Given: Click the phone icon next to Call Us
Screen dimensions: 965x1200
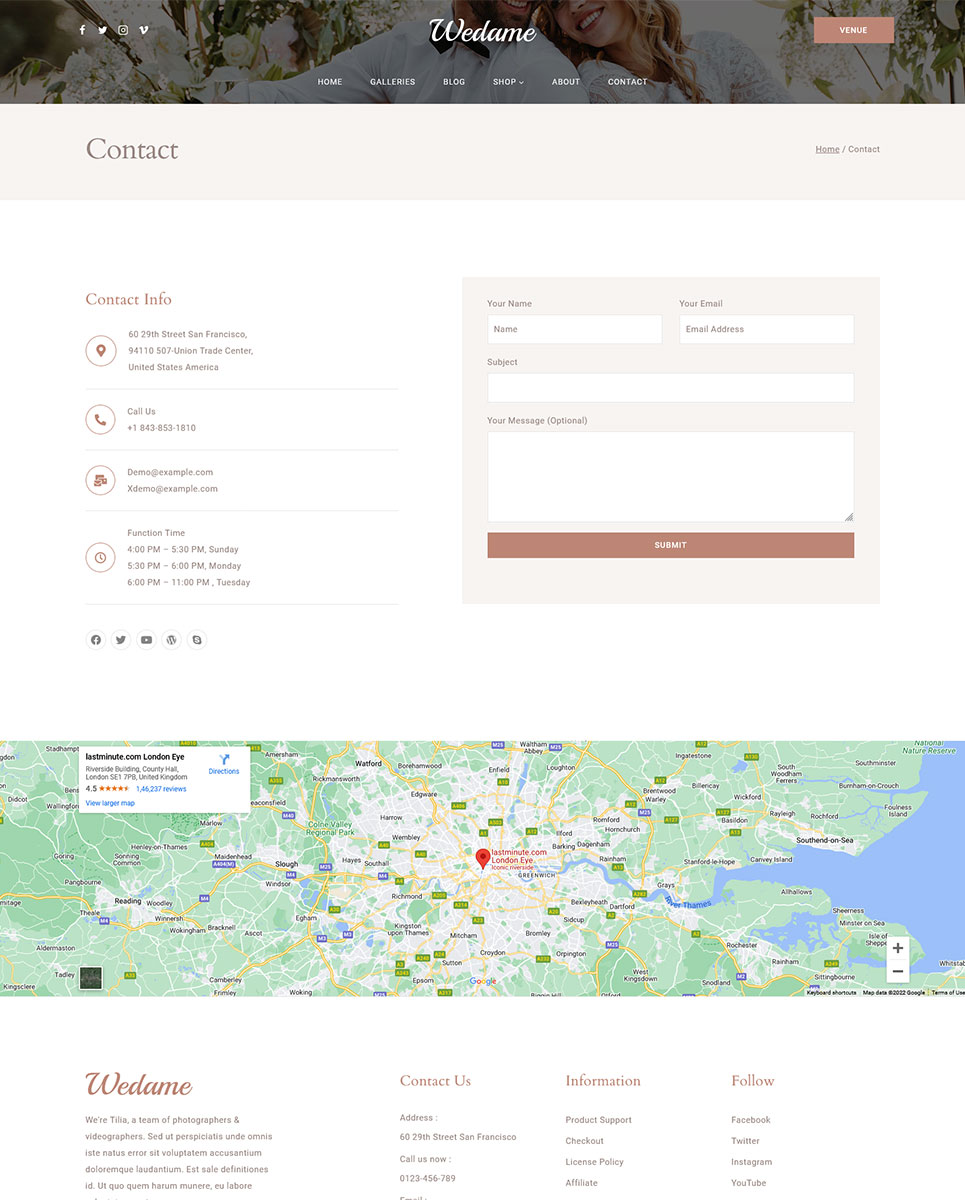Looking at the screenshot, I should [x=100, y=419].
